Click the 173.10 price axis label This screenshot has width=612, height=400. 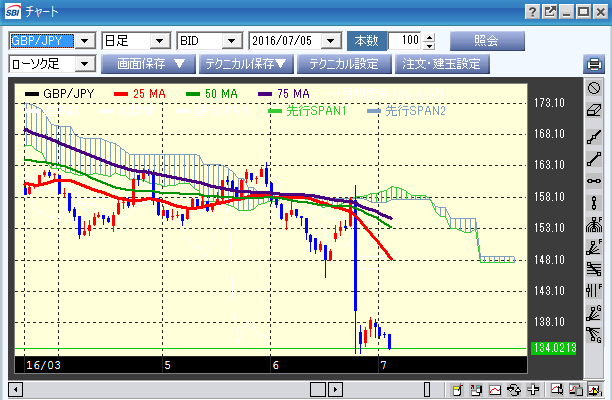[x=549, y=103]
